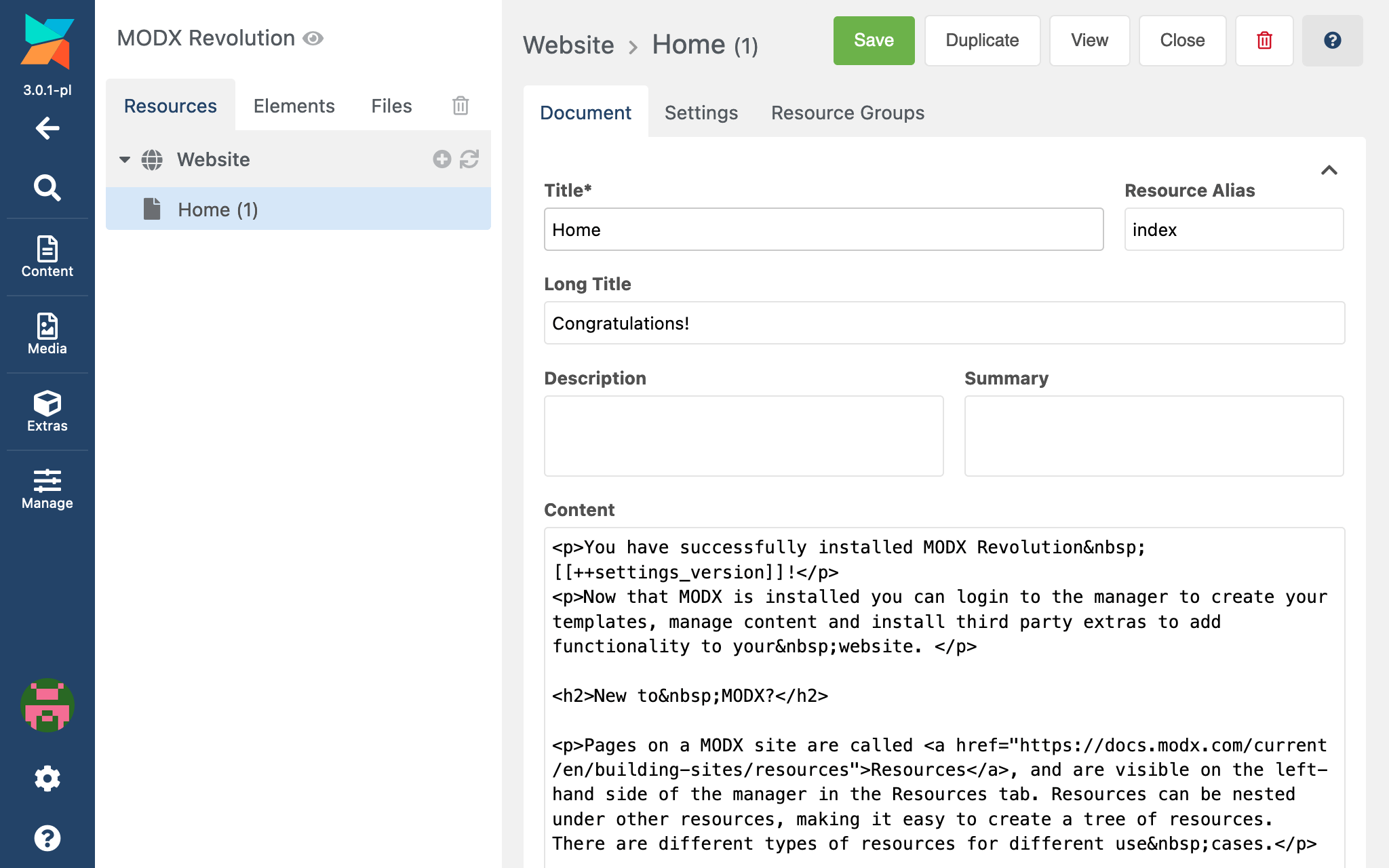Image resolution: width=1389 pixels, height=868 pixels.
Task: Create a new resource with the plus icon
Action: [x=442, y=159]
